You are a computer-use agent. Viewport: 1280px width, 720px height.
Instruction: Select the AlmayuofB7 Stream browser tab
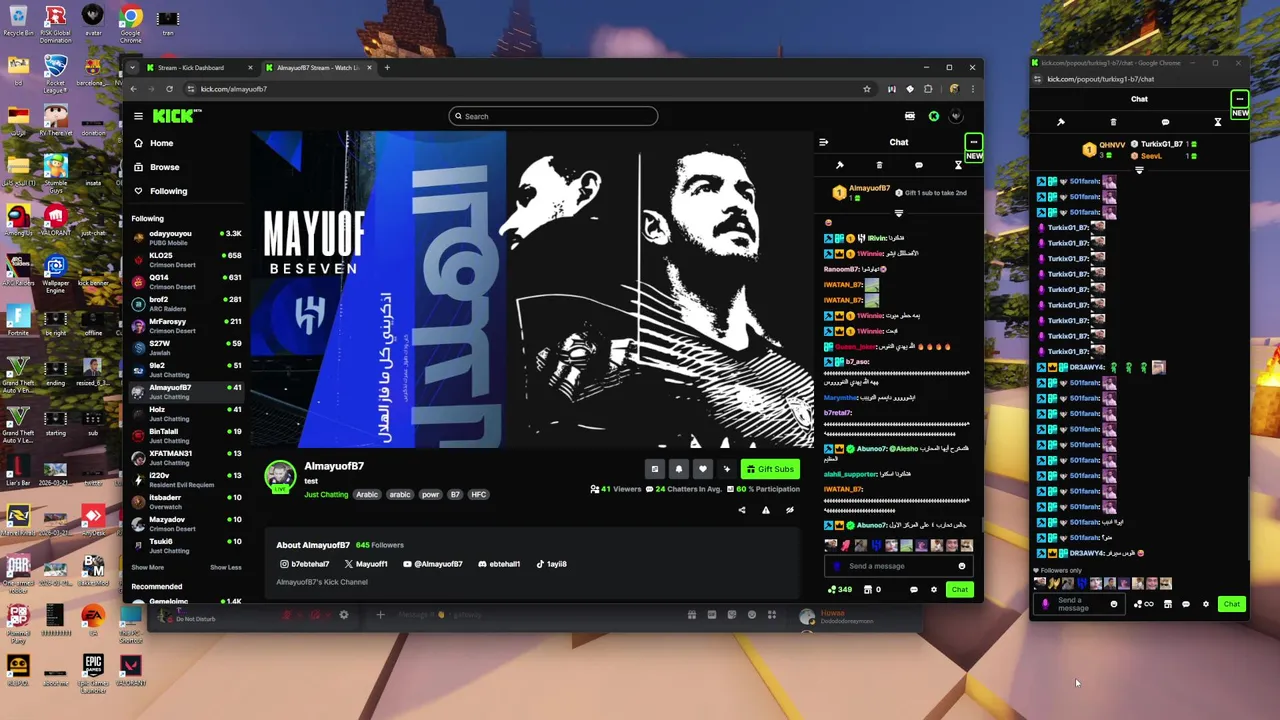318,68
